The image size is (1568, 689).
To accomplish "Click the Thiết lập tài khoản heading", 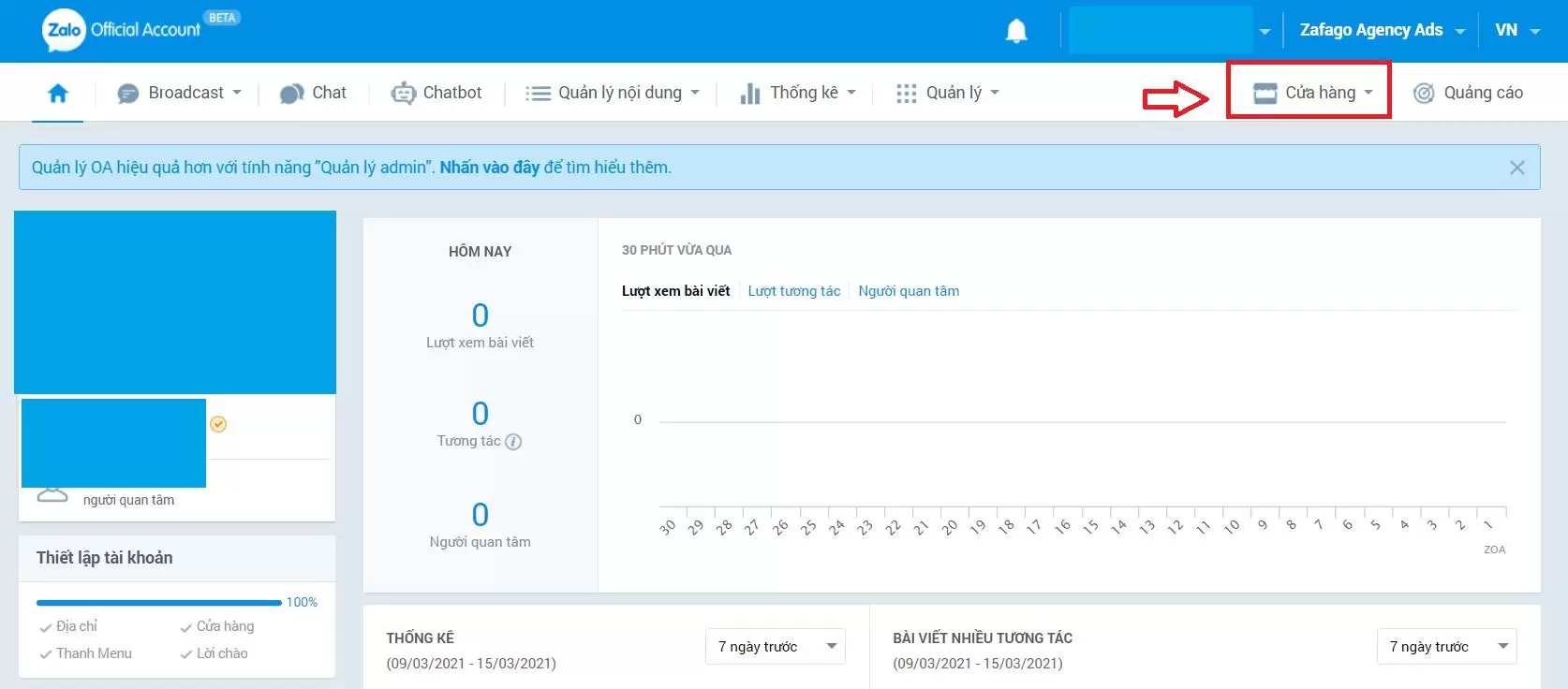I will tap(105, 558).
